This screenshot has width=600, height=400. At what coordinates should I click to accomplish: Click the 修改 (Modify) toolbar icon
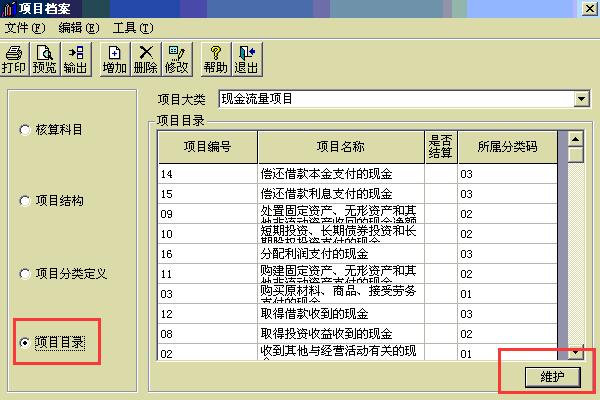[x=177, y=59]
